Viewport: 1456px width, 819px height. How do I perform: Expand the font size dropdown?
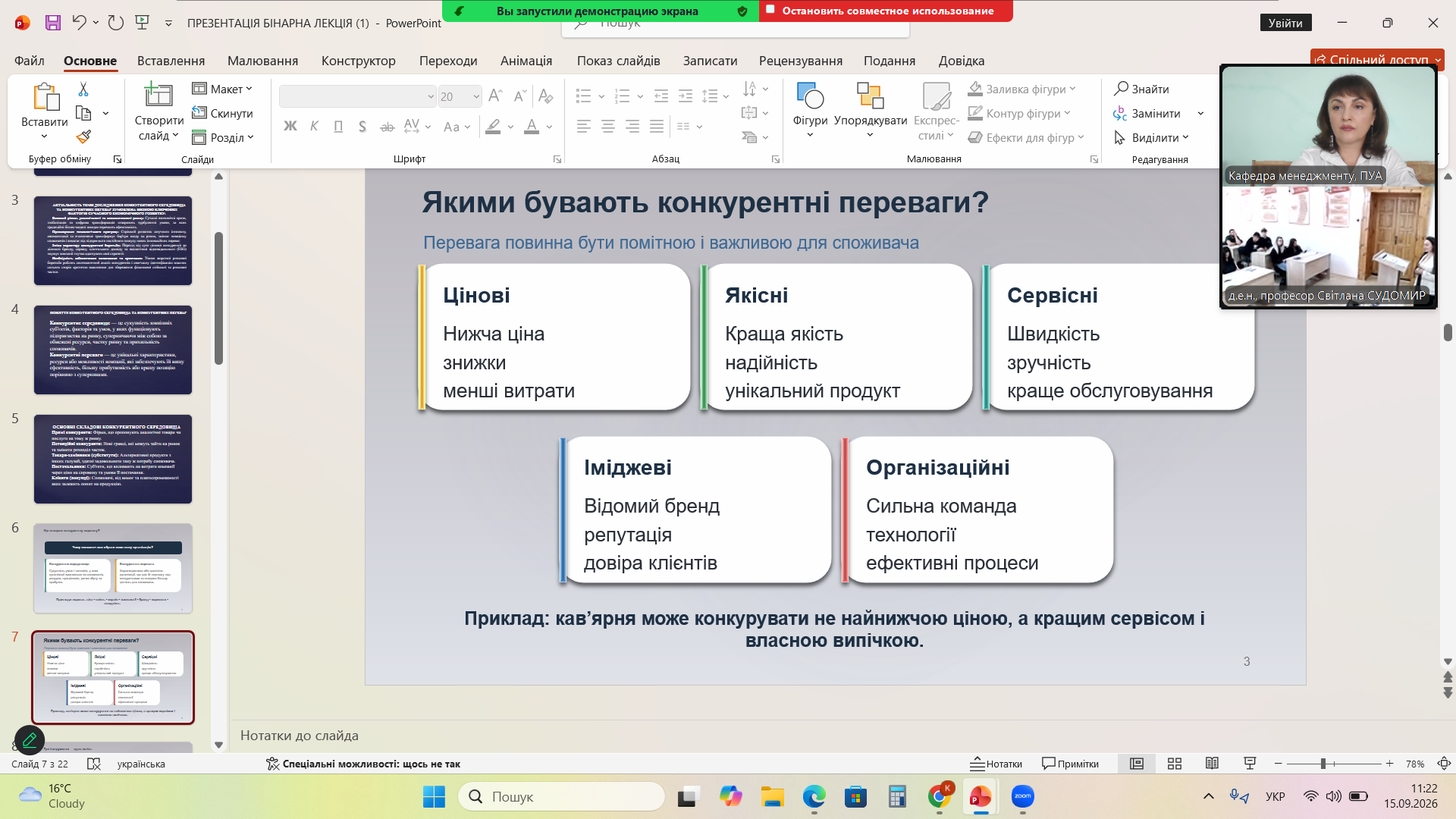(476, 96)
